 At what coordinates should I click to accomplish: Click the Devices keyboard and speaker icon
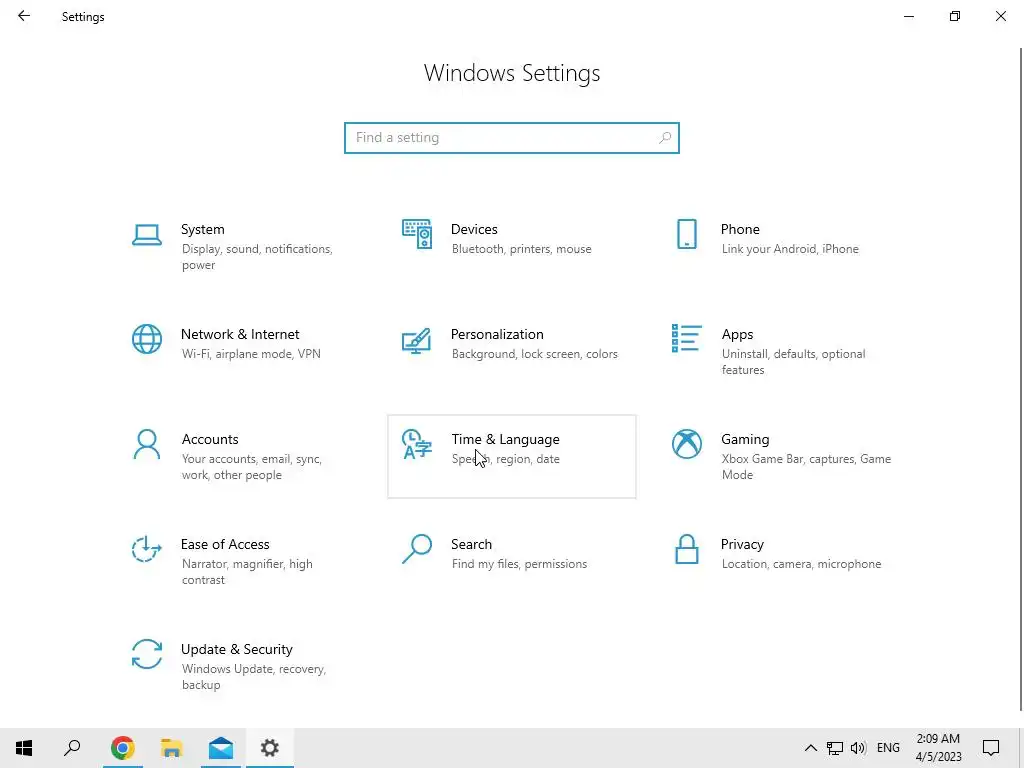pyautogui.click(x=417, y=234)
